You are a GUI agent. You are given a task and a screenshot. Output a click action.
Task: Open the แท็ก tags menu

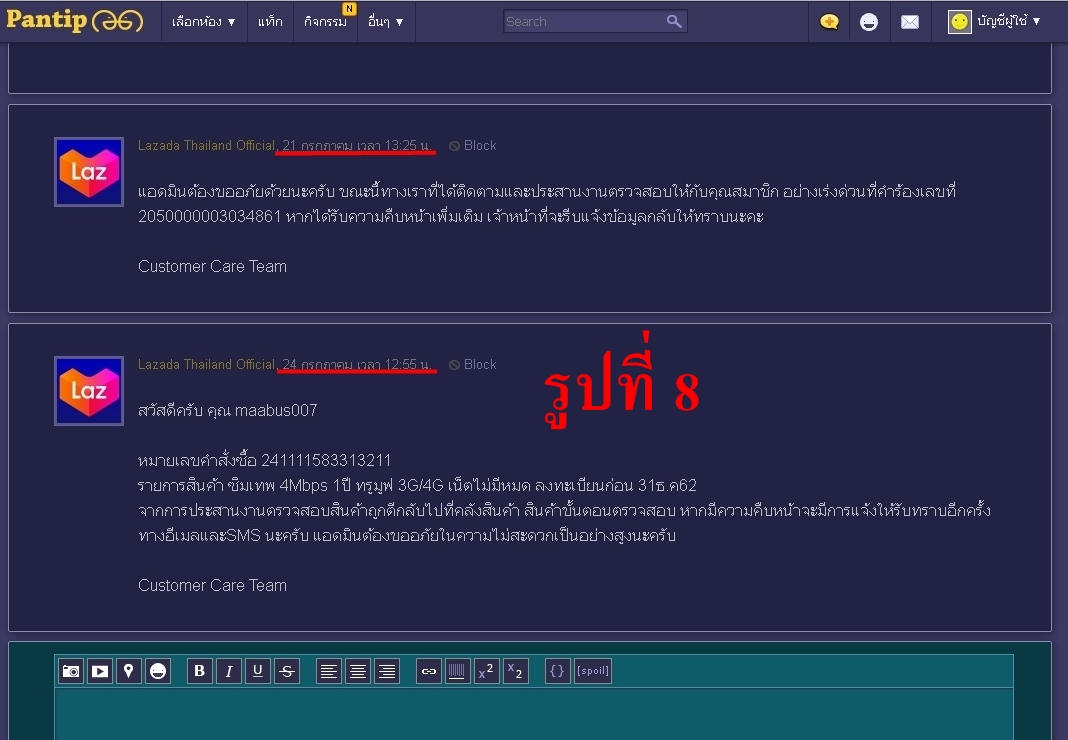(x=270, y=22)
